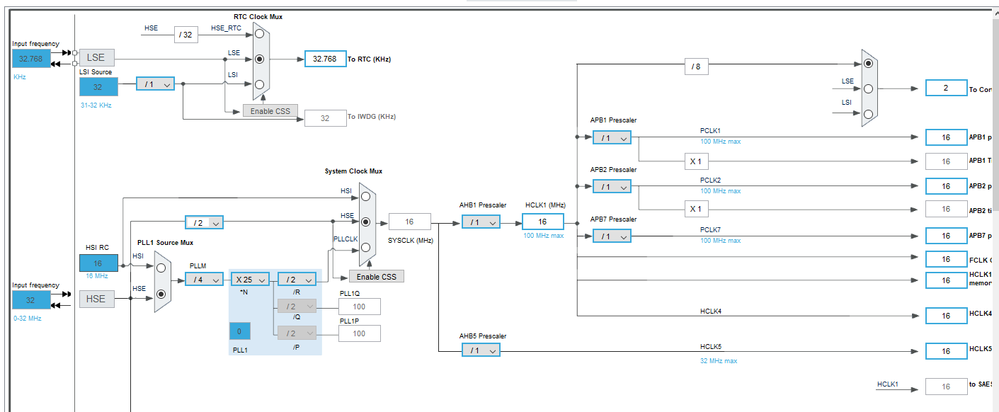Select HSI in System Clock Mux

366,197
